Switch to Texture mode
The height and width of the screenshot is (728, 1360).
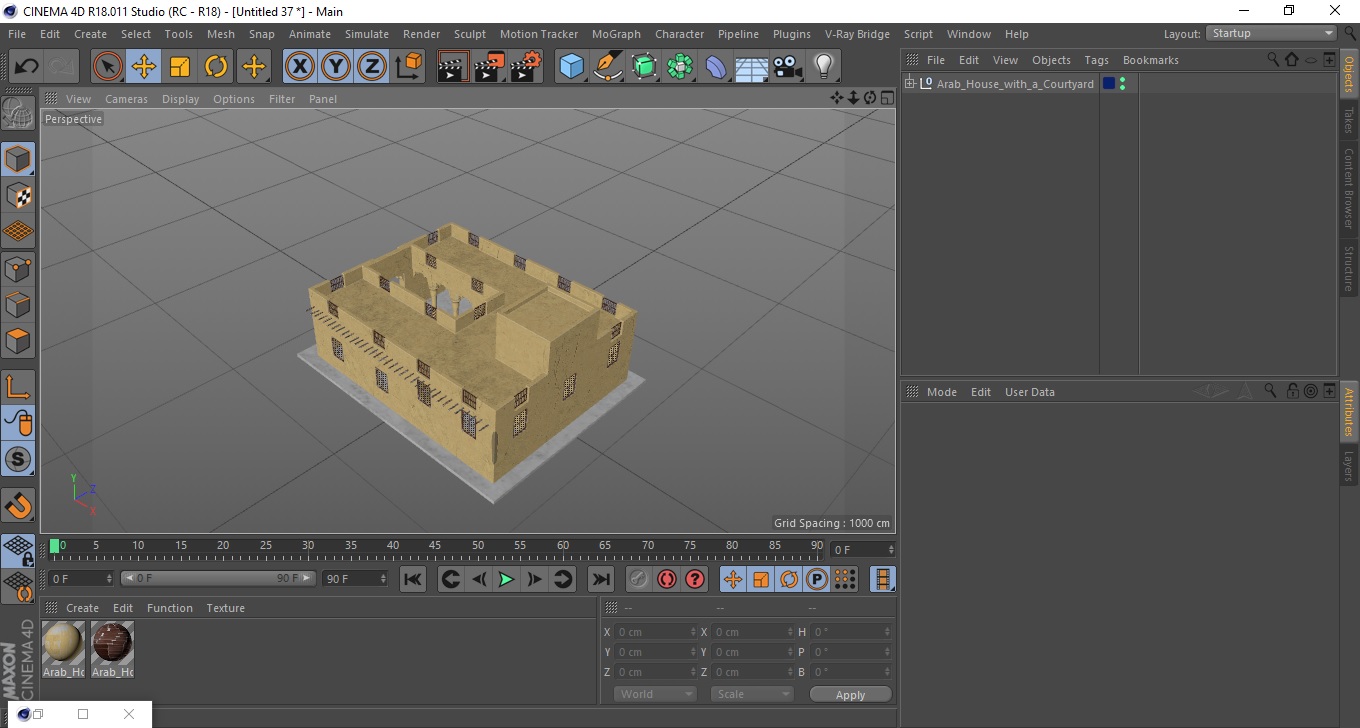coord(18,195)
